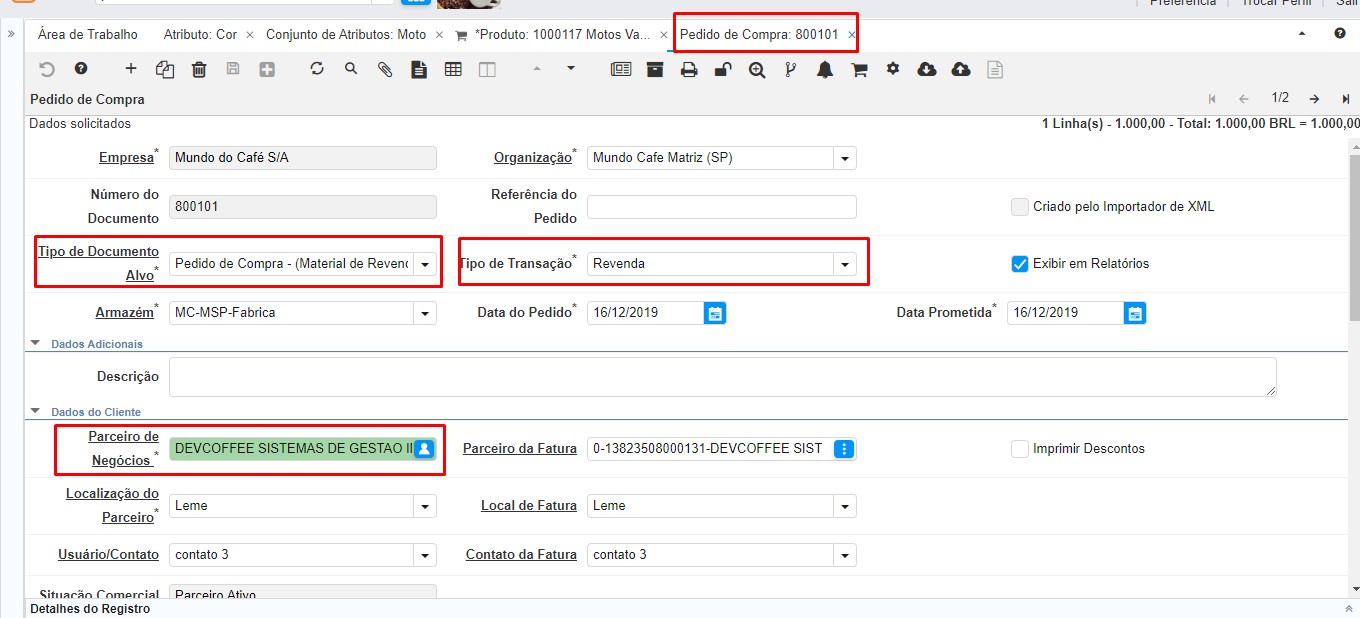Viewport: 1360px width, 618px height.
Task: Click the Delete record trash icon
Action: coord(199,69)
